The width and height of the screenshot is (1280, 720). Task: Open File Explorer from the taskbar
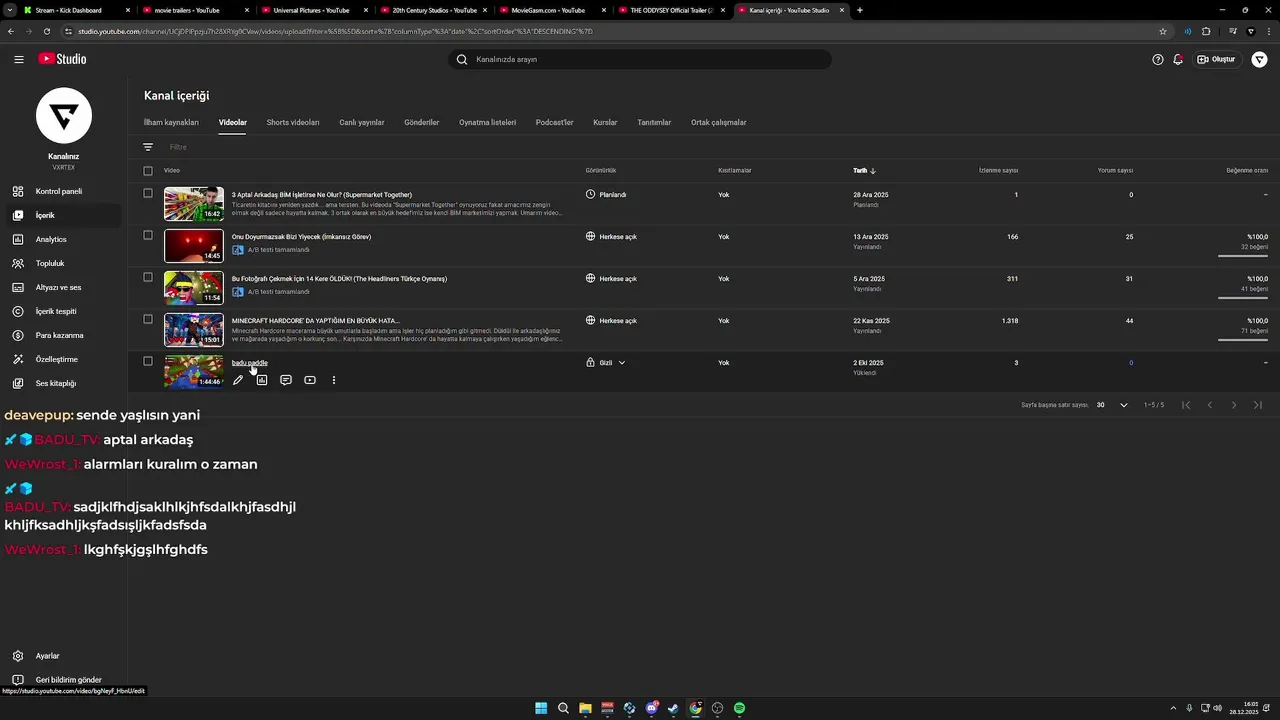(585, 708)
